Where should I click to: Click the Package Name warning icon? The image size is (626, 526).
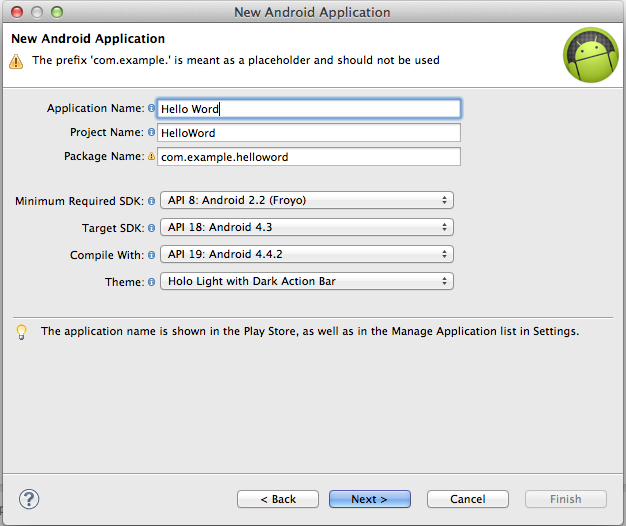click(151, 156)
